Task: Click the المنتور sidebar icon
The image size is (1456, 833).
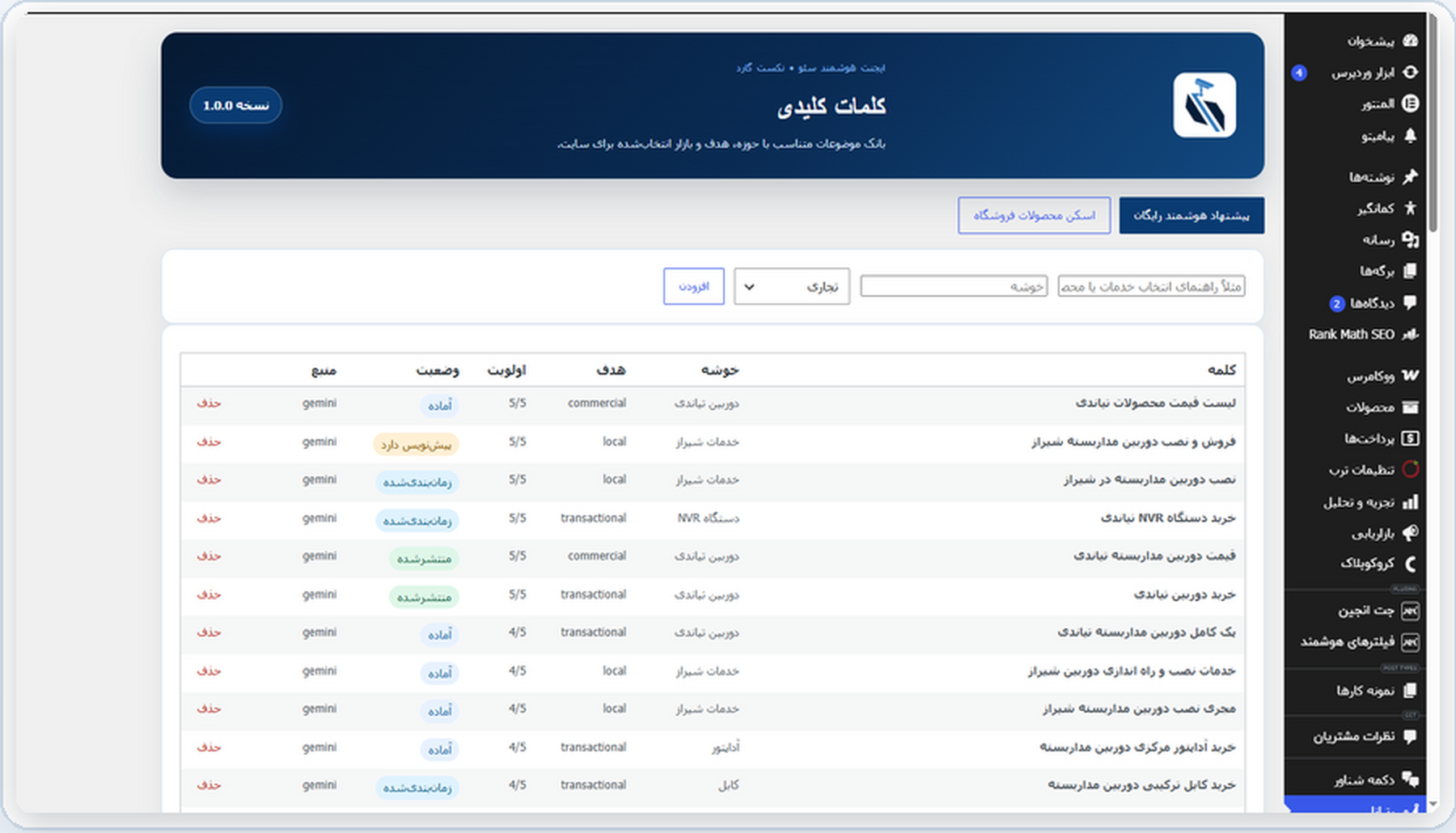Action: point(1410,104)
